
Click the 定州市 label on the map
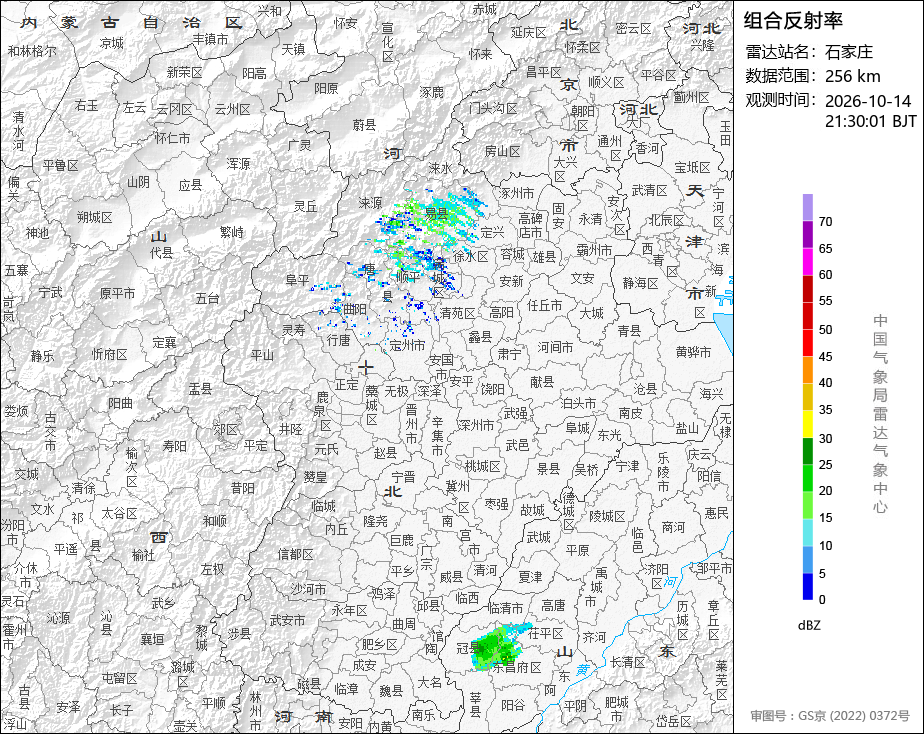tap(407, 346)
